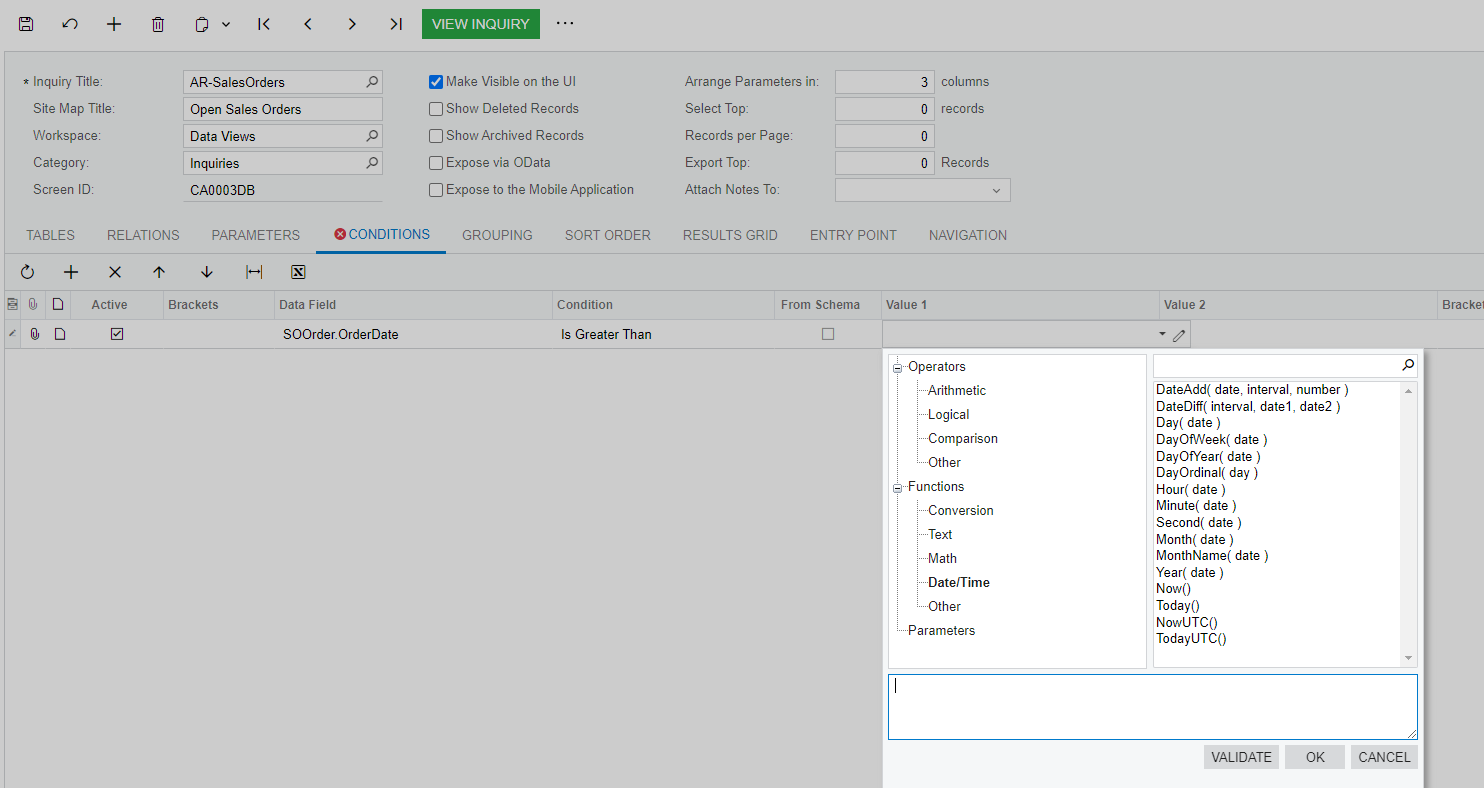
Task: Enable Expose via OData checkbox
Action: coord(436,163)
